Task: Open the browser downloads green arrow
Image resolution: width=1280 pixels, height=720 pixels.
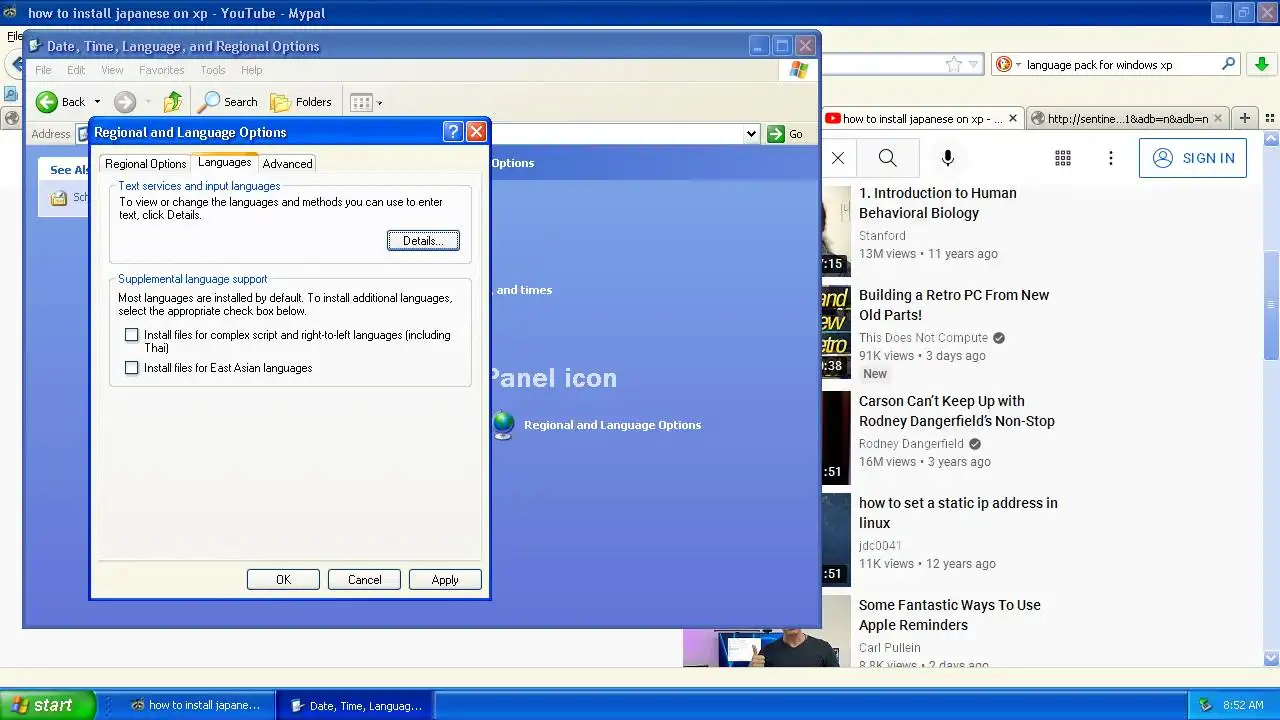Action: coord(1261,64)
